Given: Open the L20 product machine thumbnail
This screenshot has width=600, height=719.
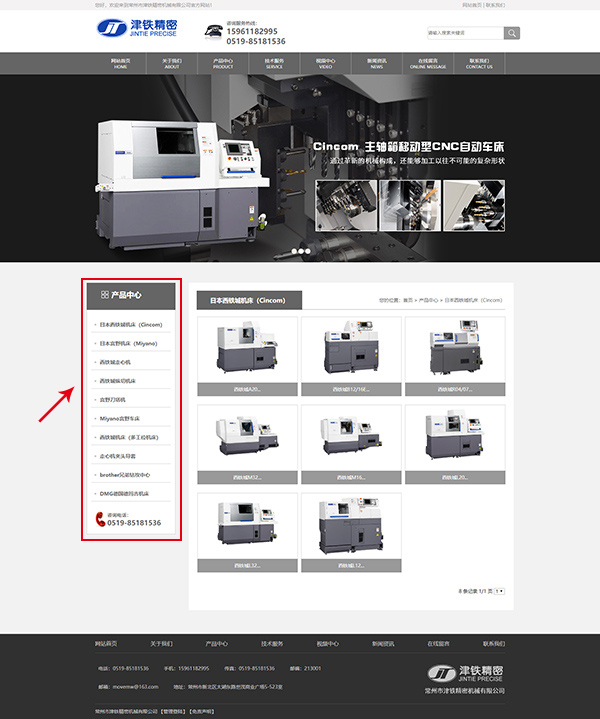Looking at the screenshot, I should click(455, 437).
